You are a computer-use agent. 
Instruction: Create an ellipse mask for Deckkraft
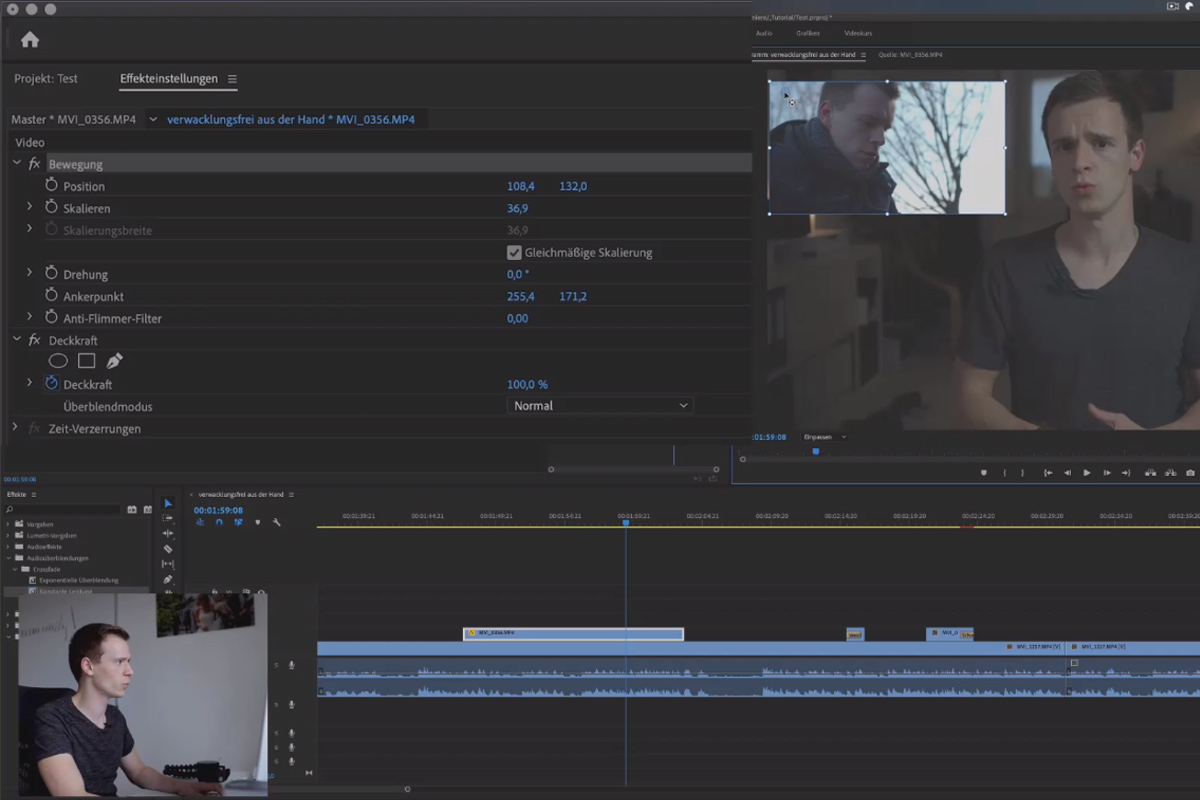59,361
